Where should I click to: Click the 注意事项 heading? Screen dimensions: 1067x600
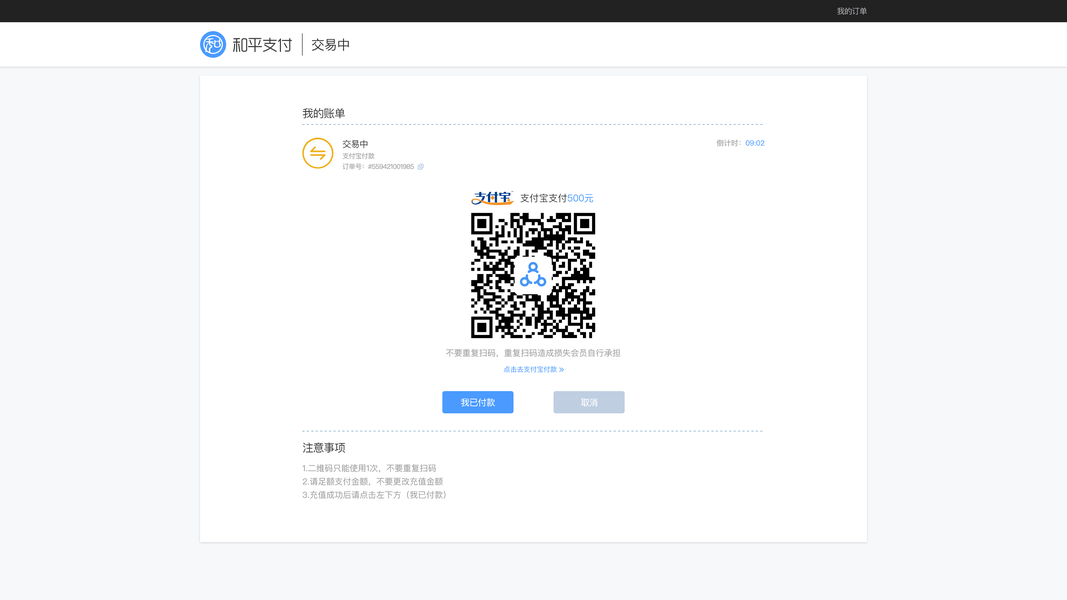coord(324,448)
